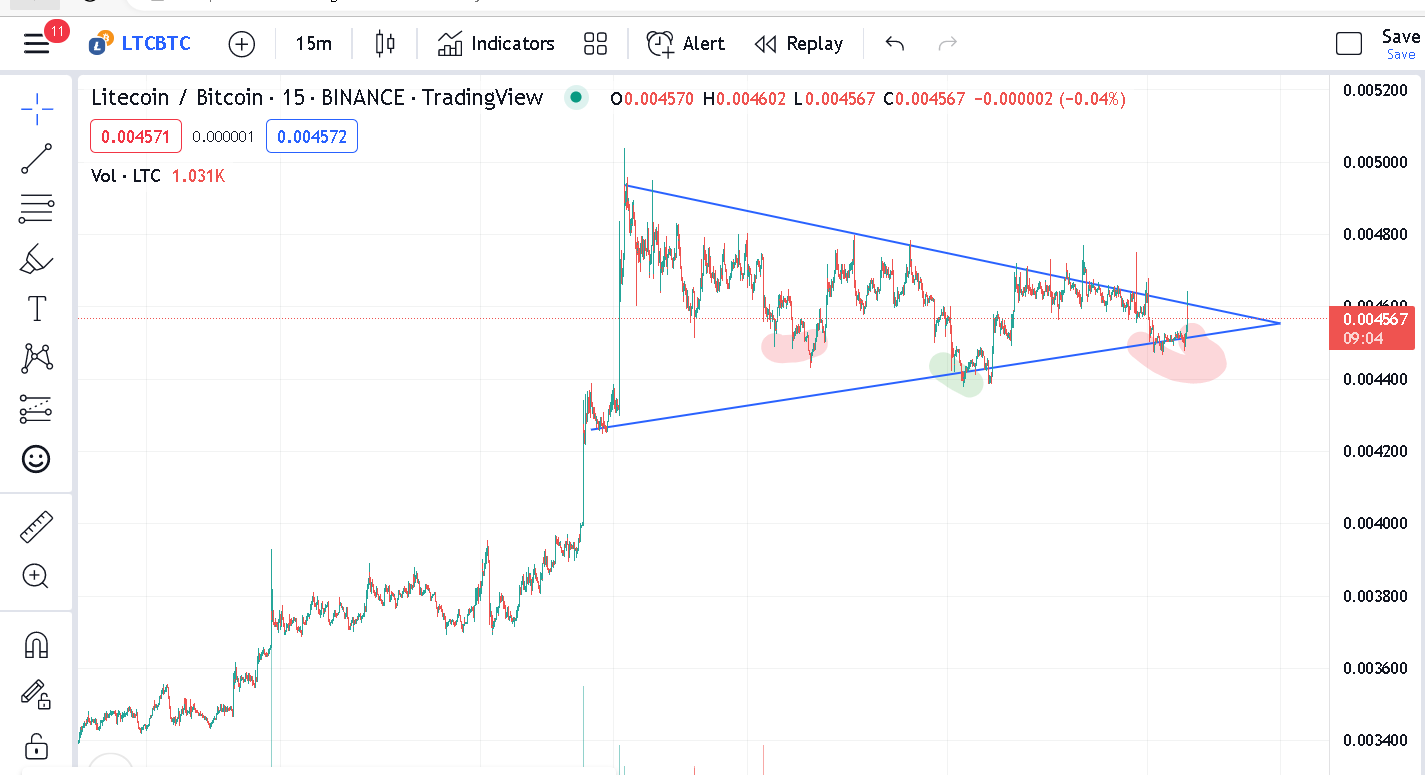Click the 0.004200 price axis label
1425x775 pixels.
coord(1375,452)
